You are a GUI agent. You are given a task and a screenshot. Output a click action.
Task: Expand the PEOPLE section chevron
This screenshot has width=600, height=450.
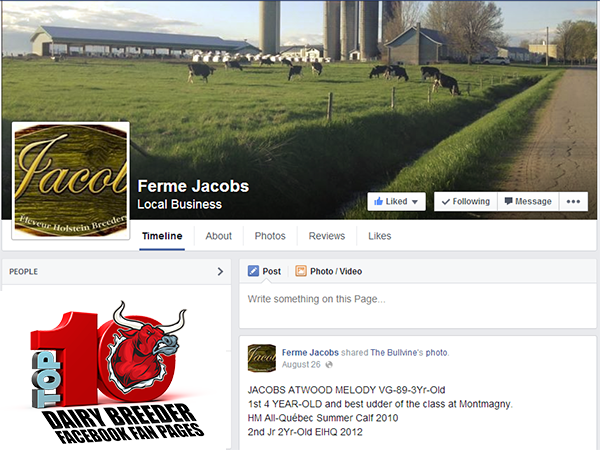click(x=220, y=271)
